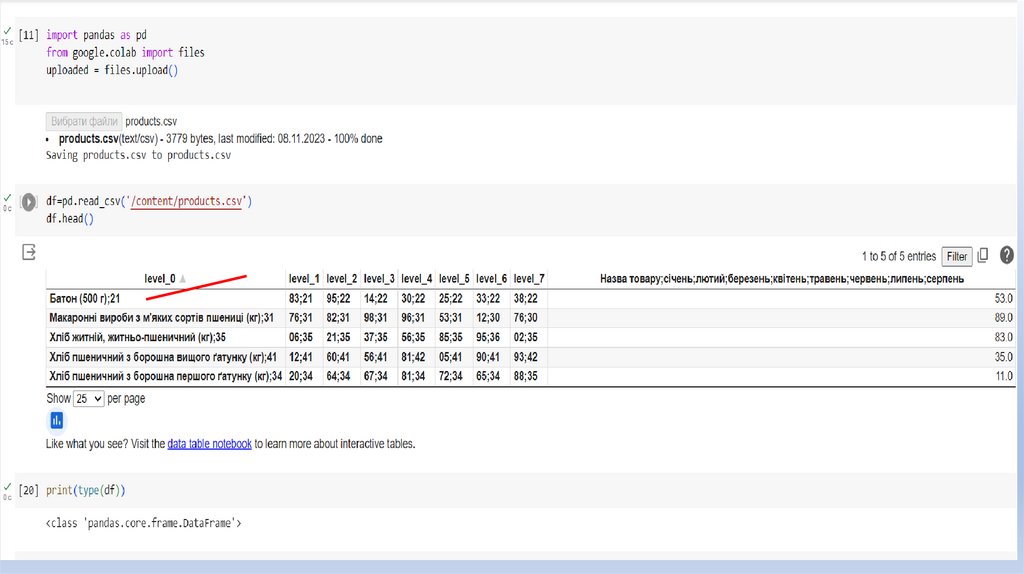Screen dimensions: 1024x574
Task: Click the value 53.0 in the table
Action: pyautogui.click(x=1003, y=298)
